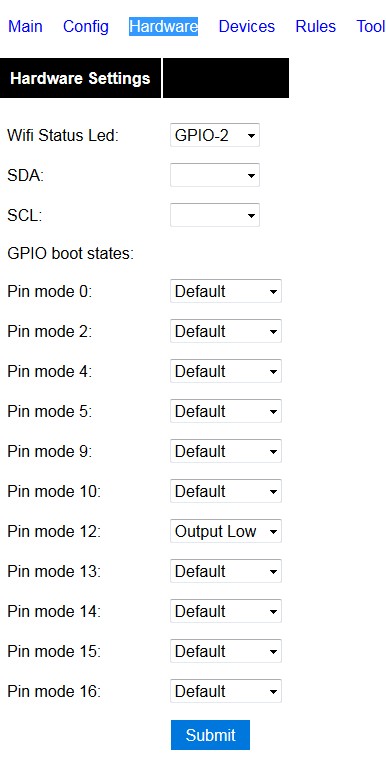Open the SCL pin dropdown
The width and height of the screenshot is (386, 777).
[215, 216]
